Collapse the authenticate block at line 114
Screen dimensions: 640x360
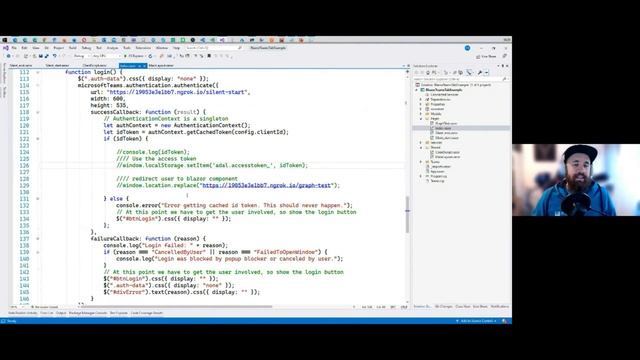pos(38,85)
